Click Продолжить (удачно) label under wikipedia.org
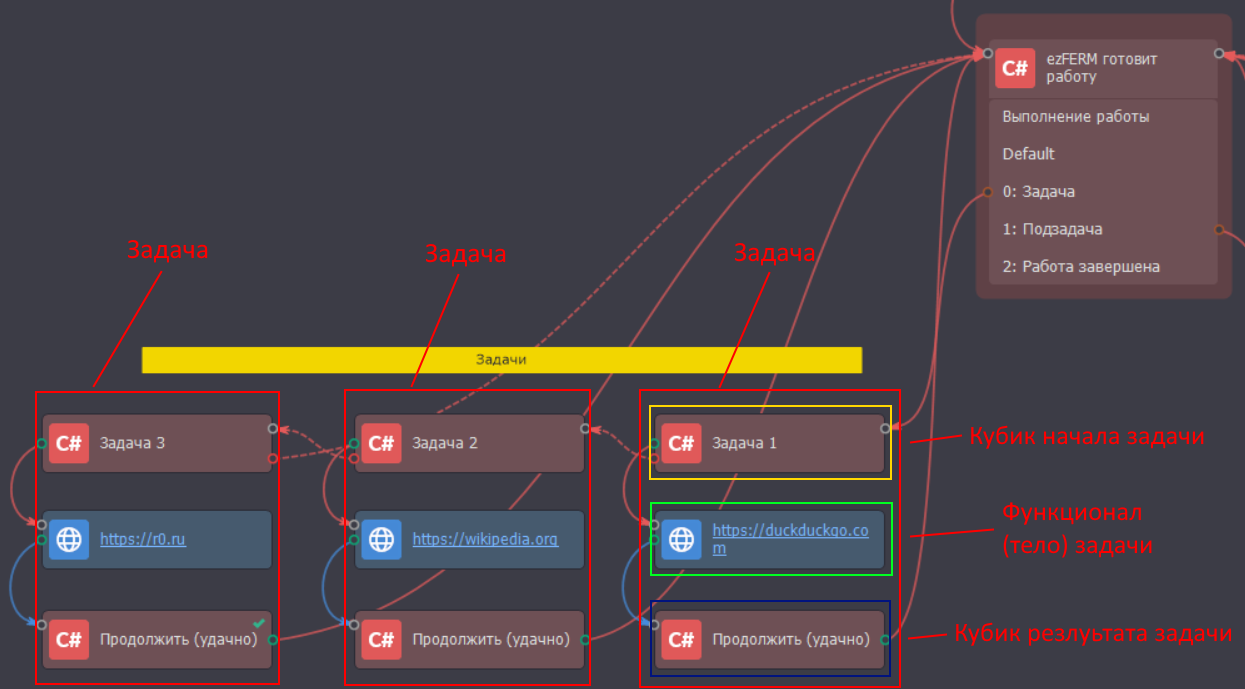The image size is (1245, 689). coord(491,639)
